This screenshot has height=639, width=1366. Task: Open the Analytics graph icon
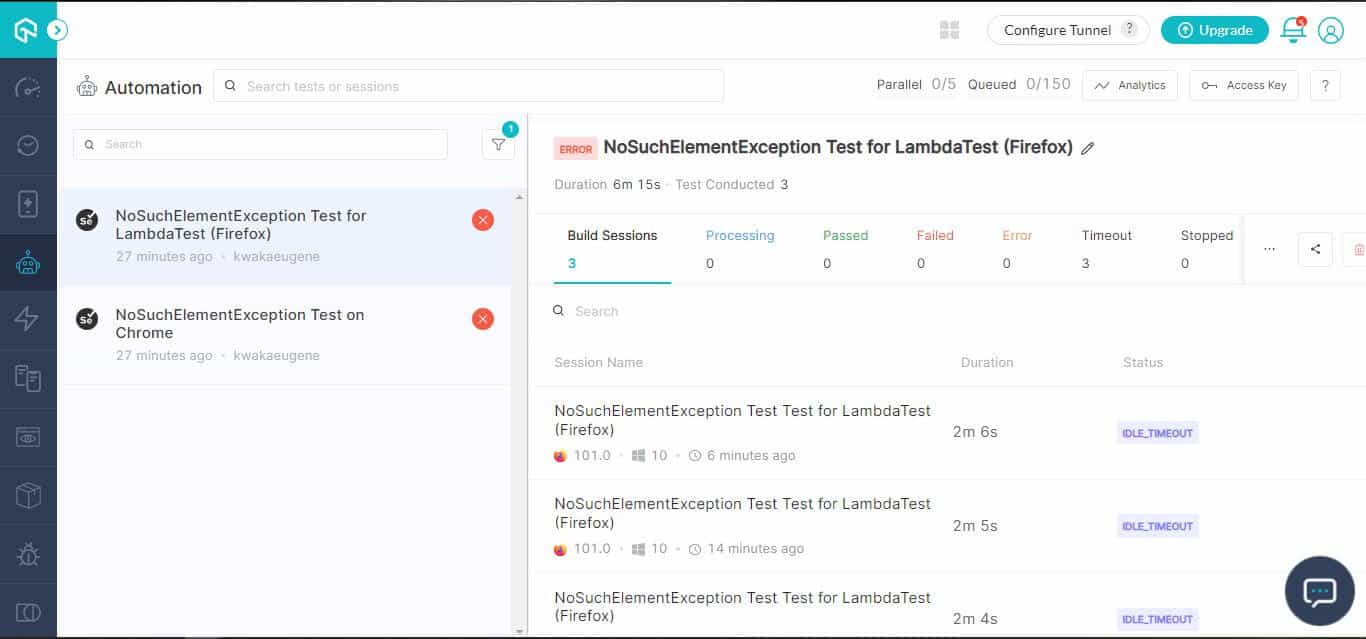[x=1129, y=85]
